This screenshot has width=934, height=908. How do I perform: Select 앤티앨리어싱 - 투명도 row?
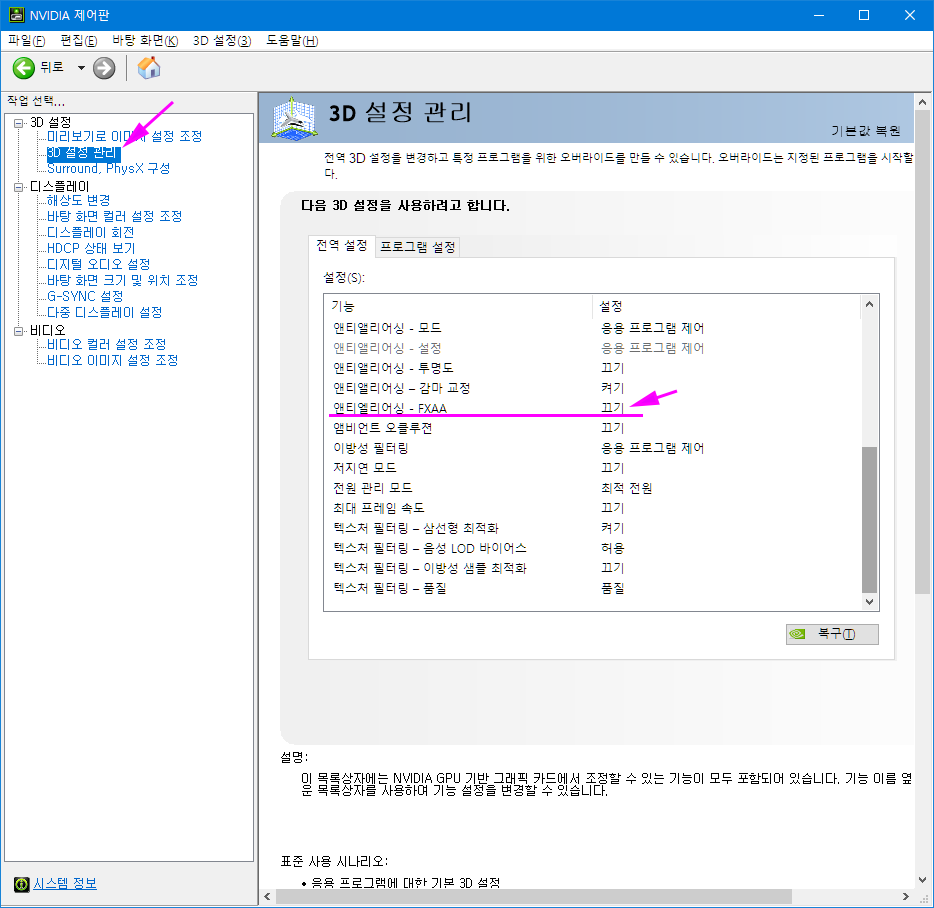point(592,368)
